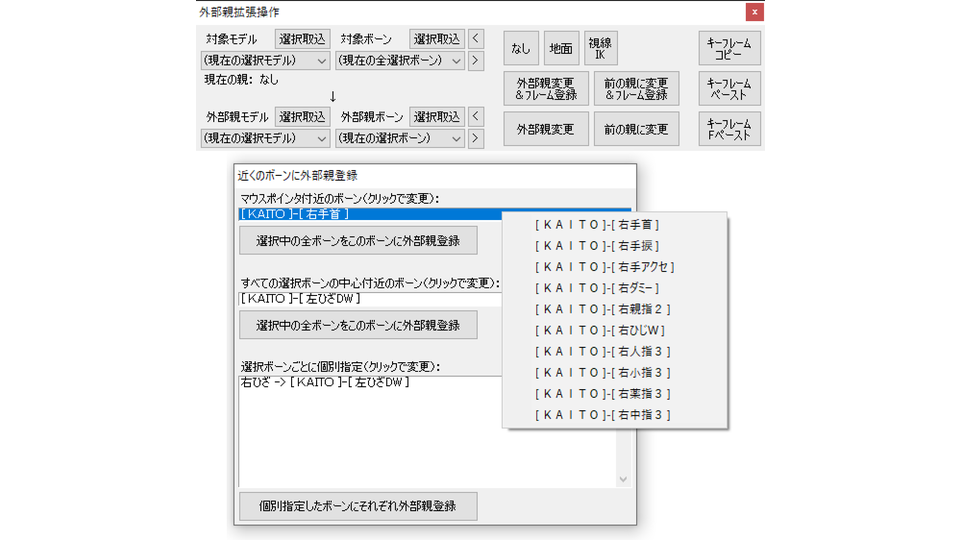Choose [KAITO]-[右親指２] from popup menu
960x540 pixels.
[615, 309]
